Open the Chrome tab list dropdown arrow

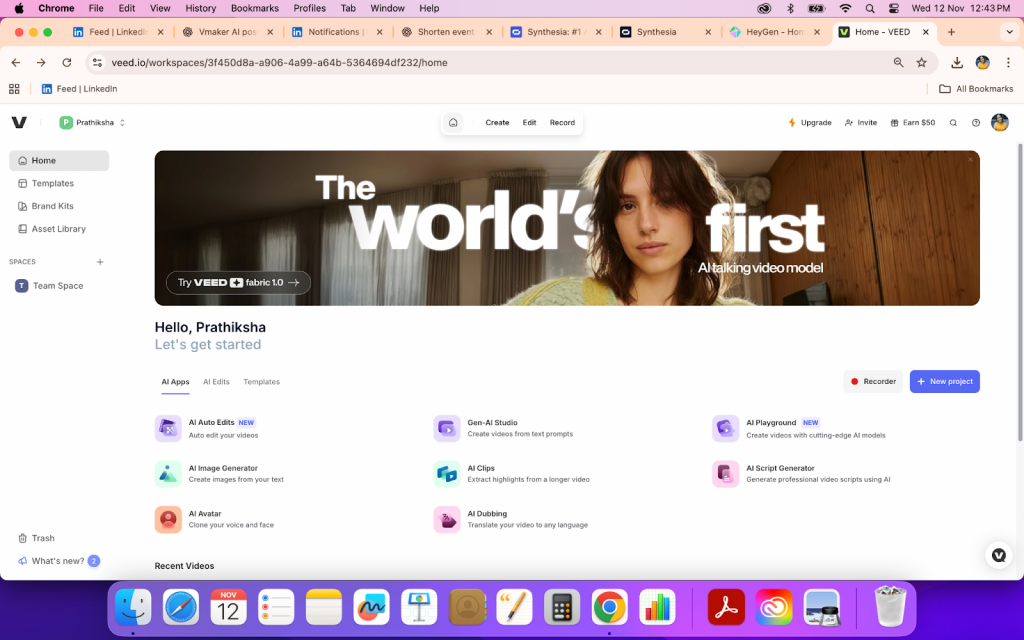[x=1008, y=32]
